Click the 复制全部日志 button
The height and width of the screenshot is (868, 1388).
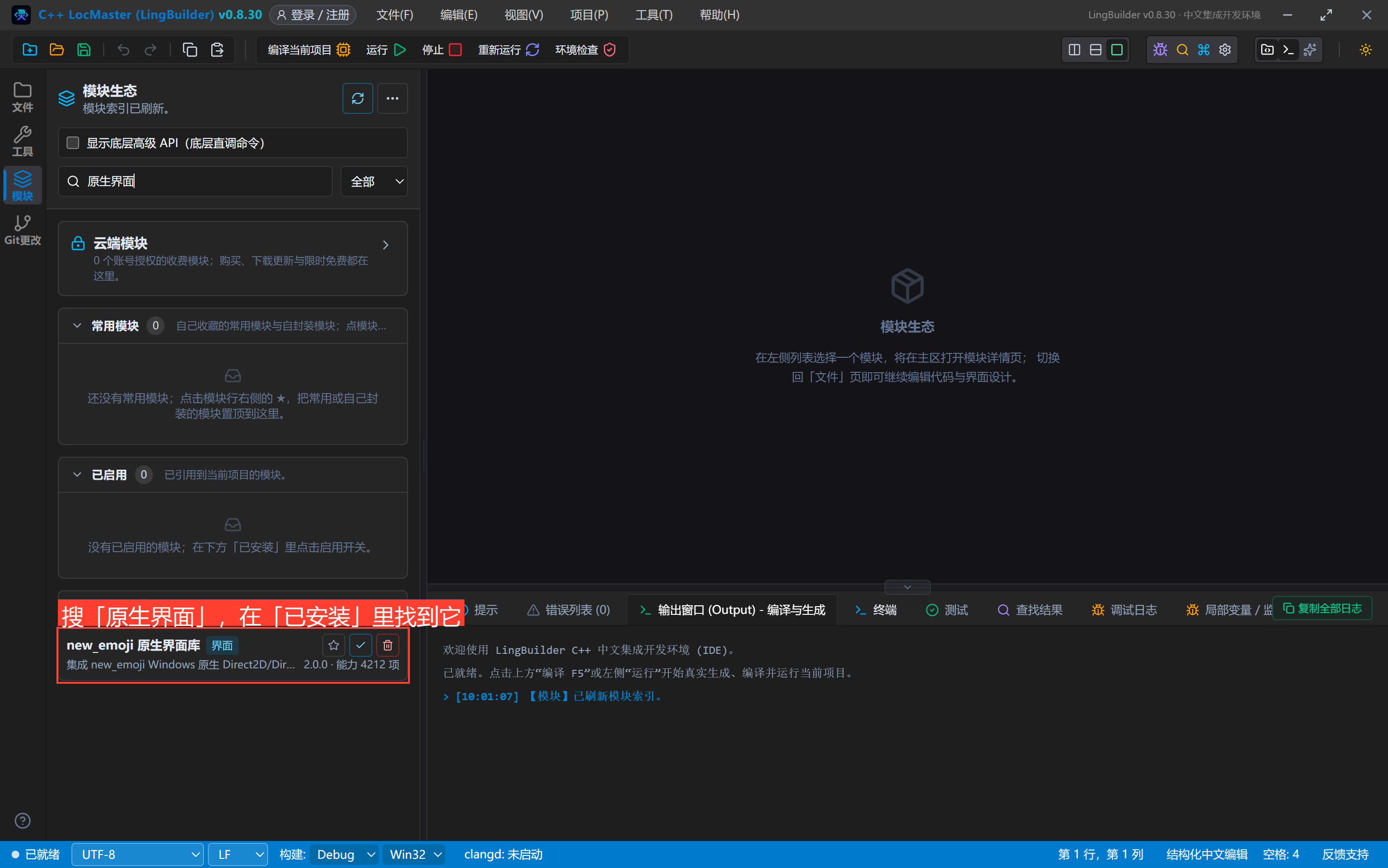point(1322,608)
